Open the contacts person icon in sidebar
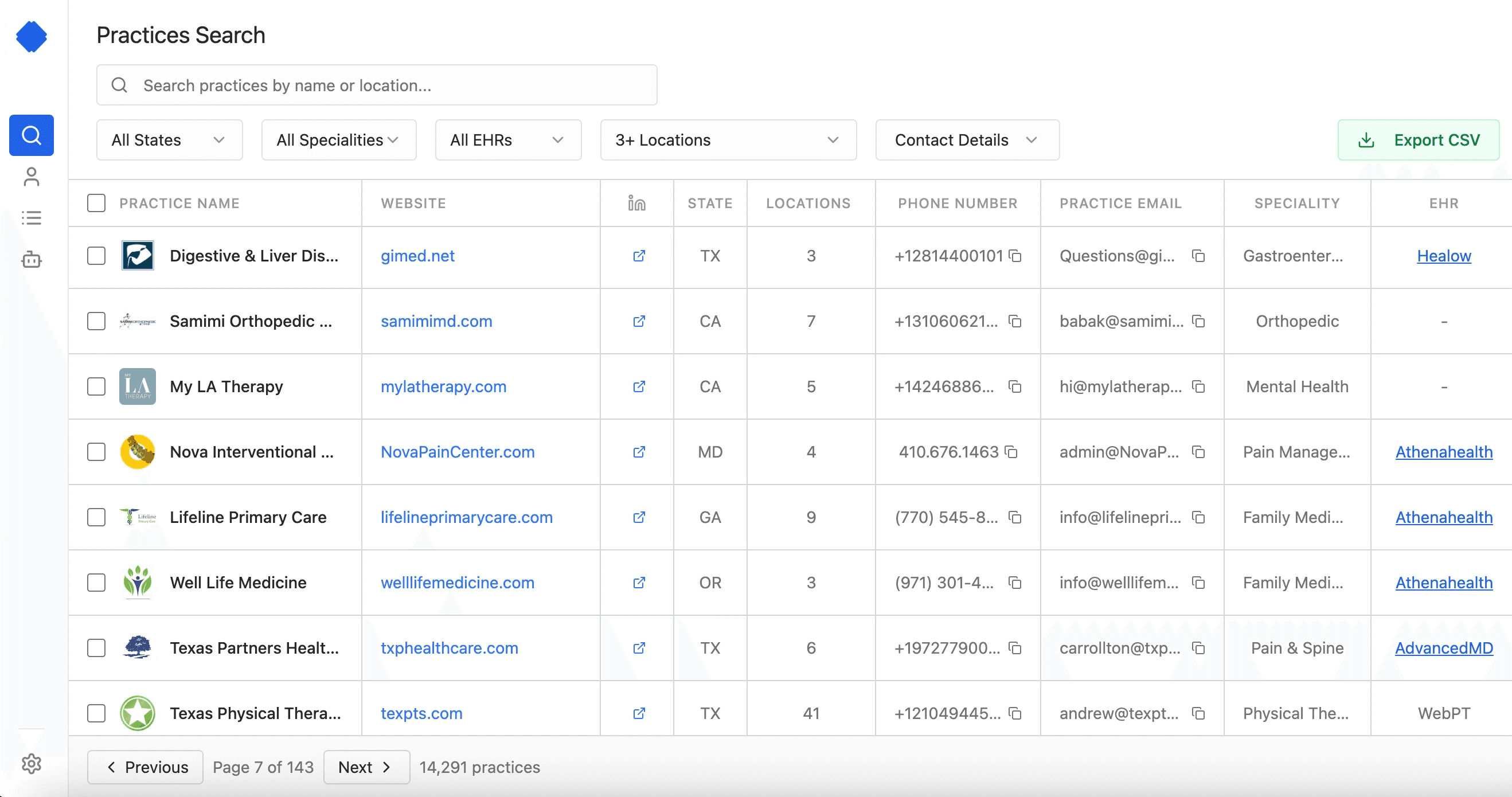This screenshot has width=1512, height=797. (x=31, y=177)
